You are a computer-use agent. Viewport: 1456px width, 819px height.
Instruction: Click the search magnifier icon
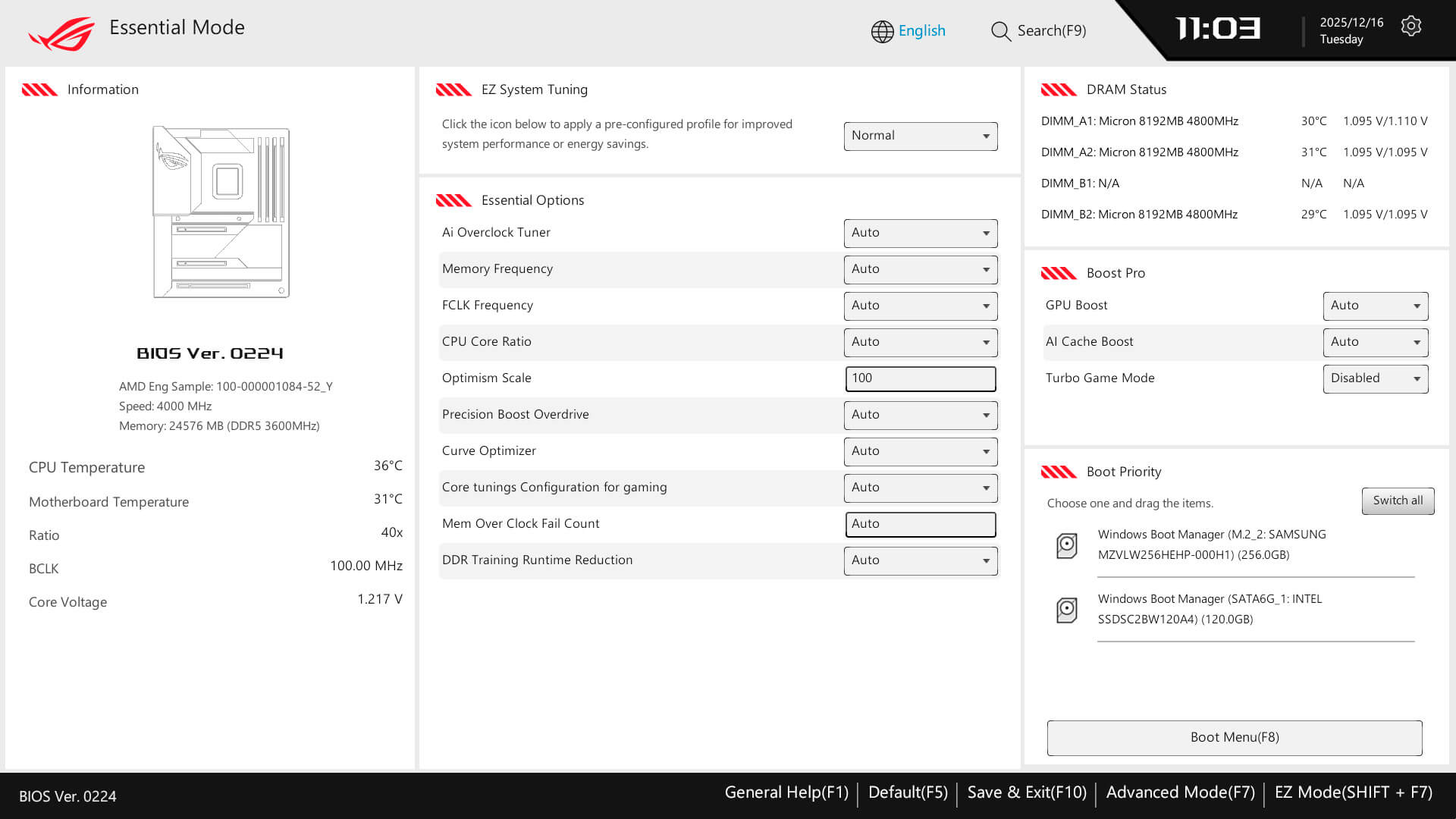pyautogui.click(x=1000, y=31)
